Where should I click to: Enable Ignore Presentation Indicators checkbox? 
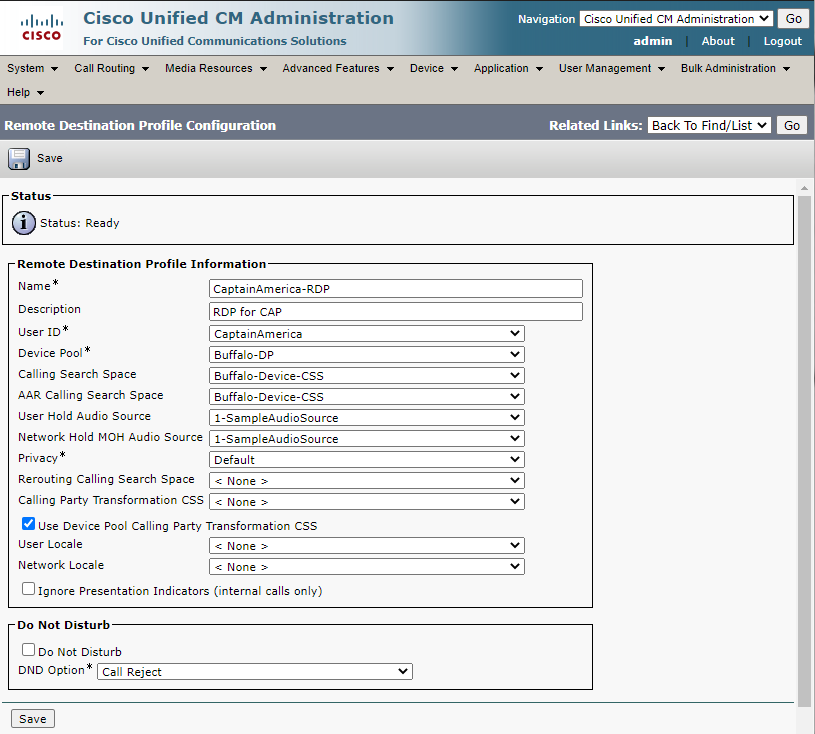29,589
